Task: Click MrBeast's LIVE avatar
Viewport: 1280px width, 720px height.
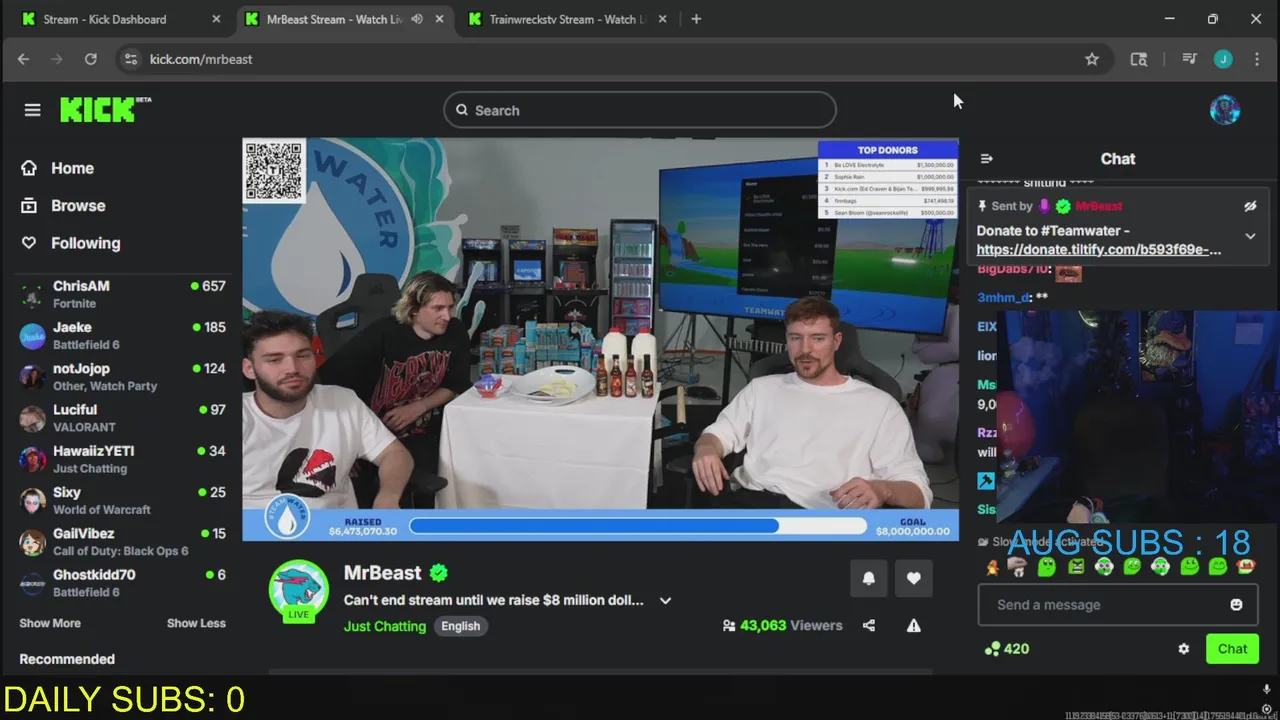Action: 299,591
